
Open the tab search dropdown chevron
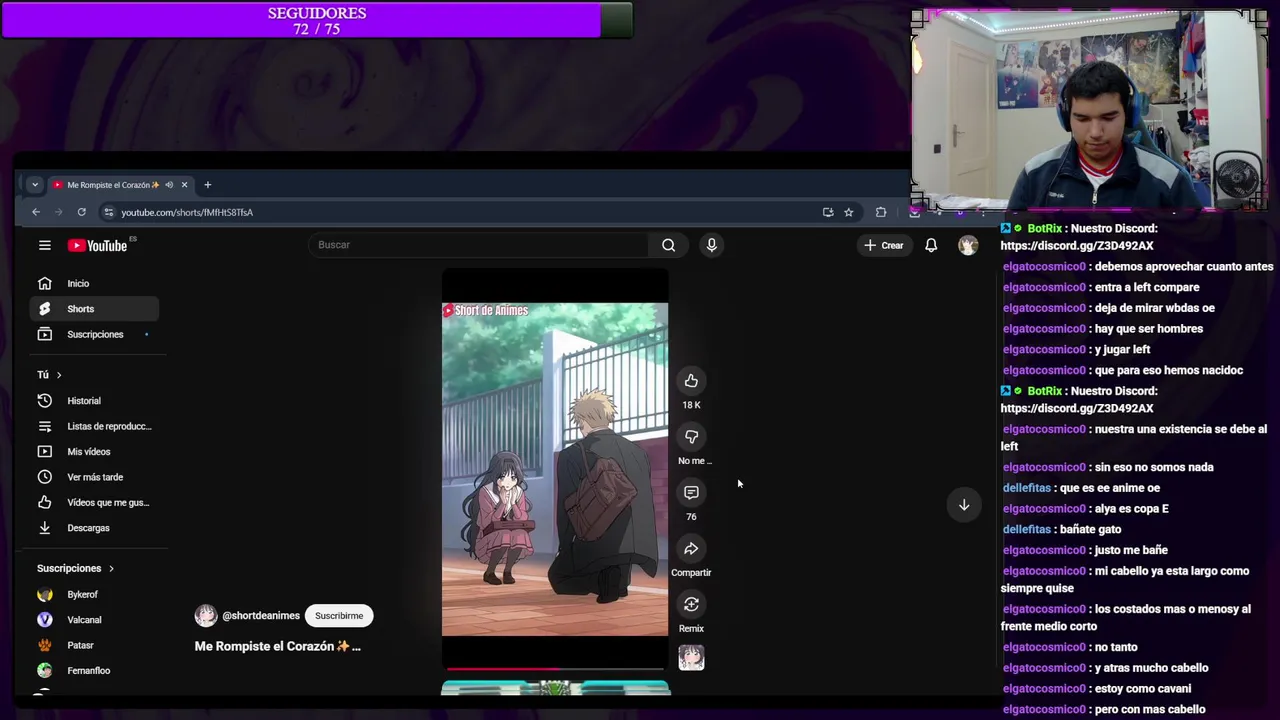coord(35,185)
